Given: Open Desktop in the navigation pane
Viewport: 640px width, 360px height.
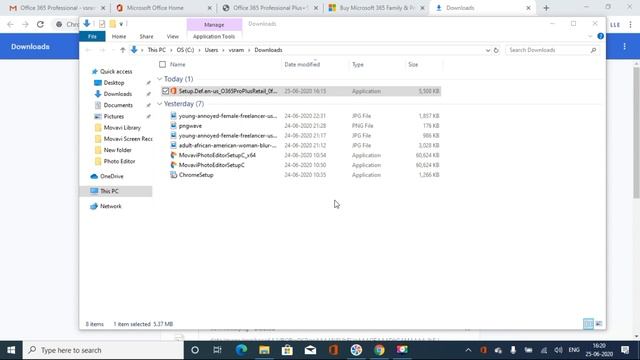Looking at the screenshot, I should [x=113, y=82].
